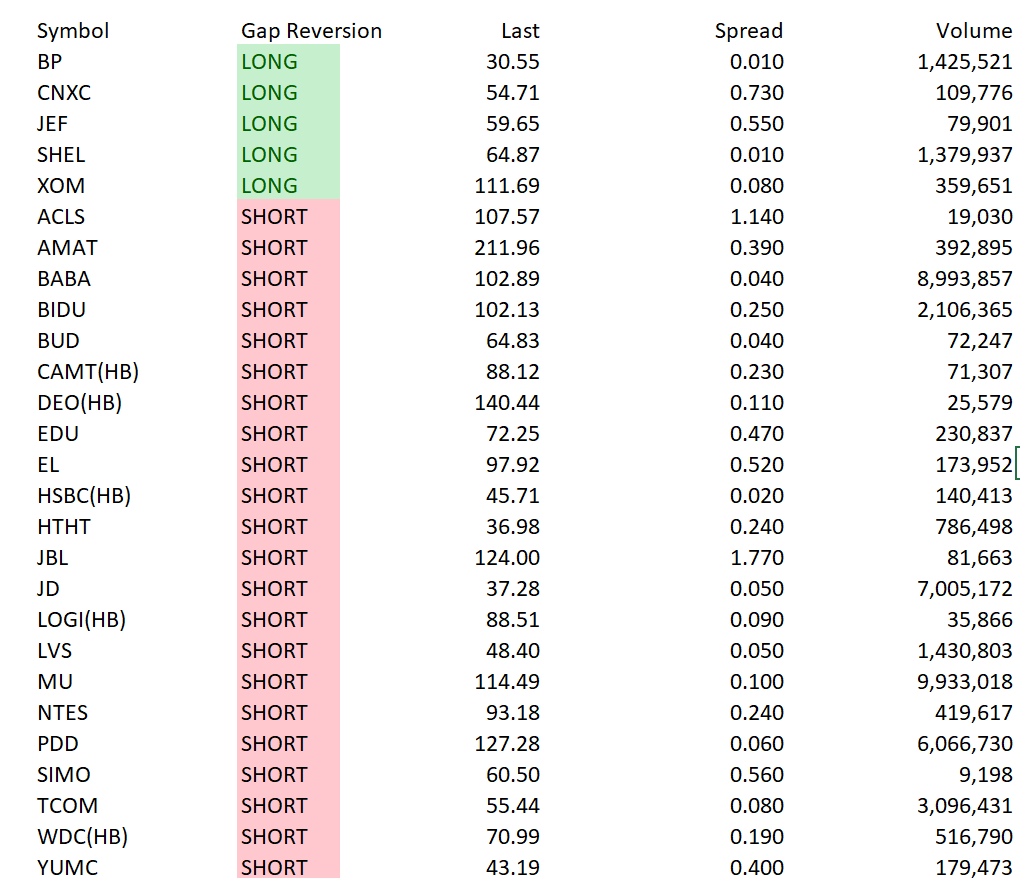Select BABA's last price 102.89
The width and height of the screenshot is (1020, 878).
click(x=507, y=278)
